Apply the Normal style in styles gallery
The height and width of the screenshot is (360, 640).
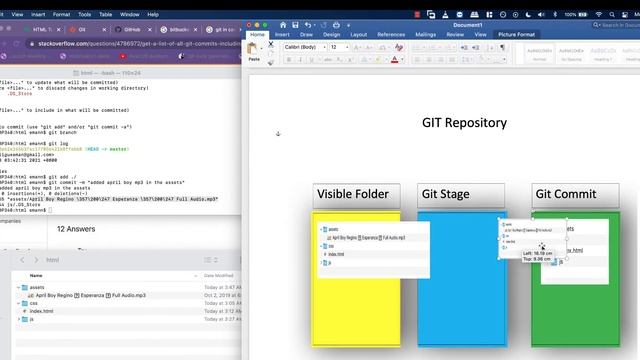(539, 54)
